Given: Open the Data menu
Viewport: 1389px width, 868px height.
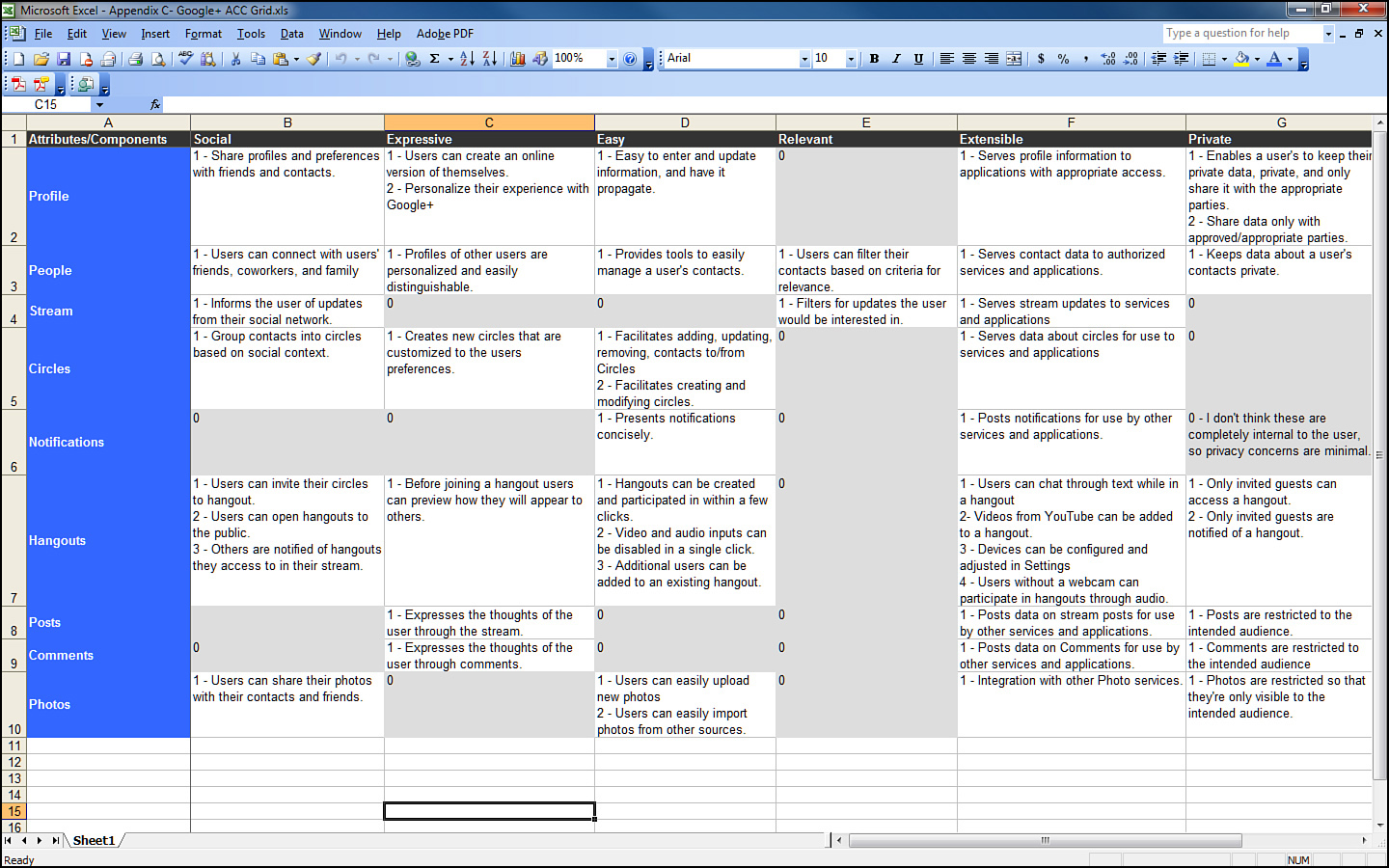Looking at the screenshot, I should click(x=292, y=34).
